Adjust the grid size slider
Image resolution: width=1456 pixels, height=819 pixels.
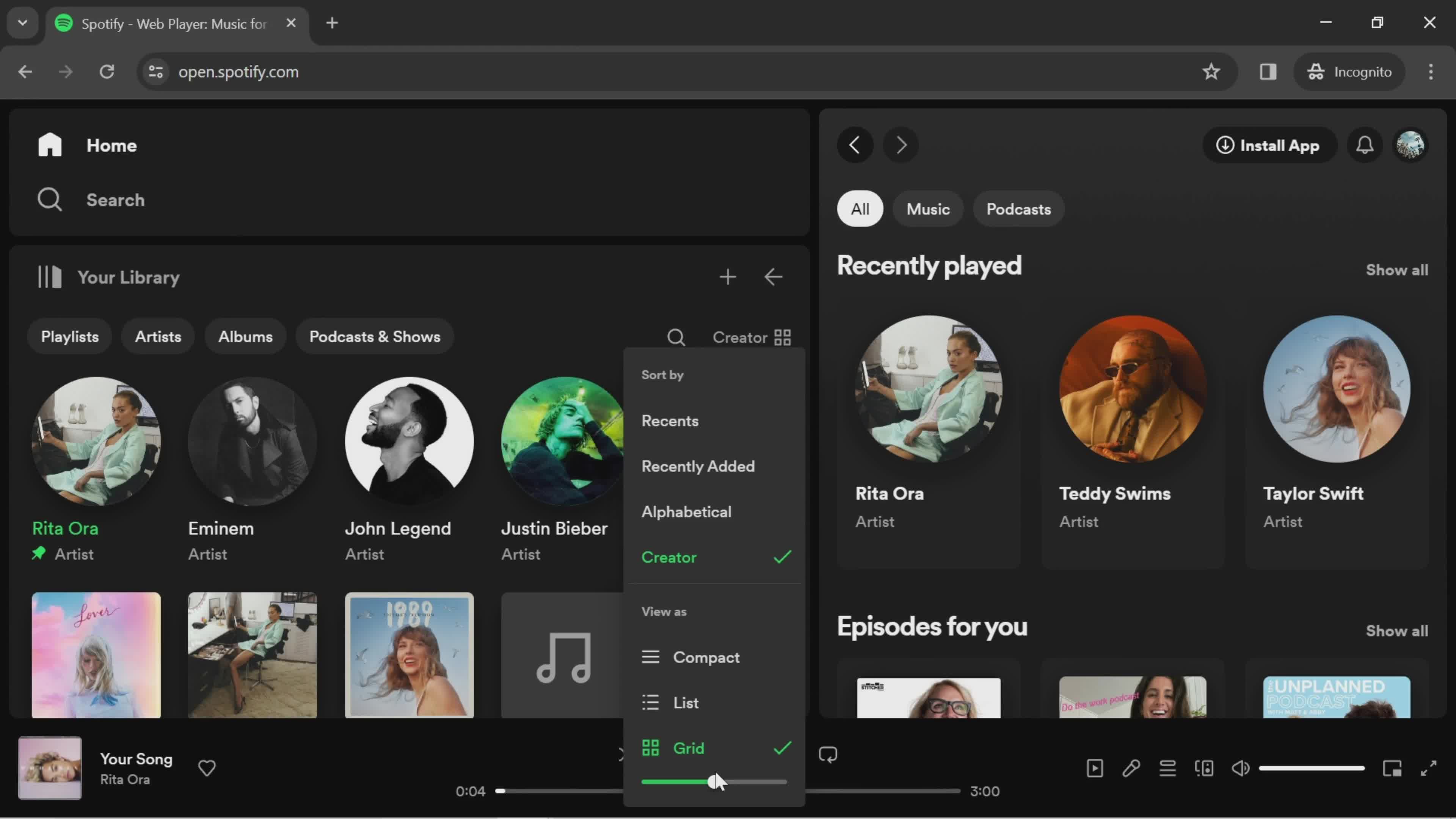[714, 782]
